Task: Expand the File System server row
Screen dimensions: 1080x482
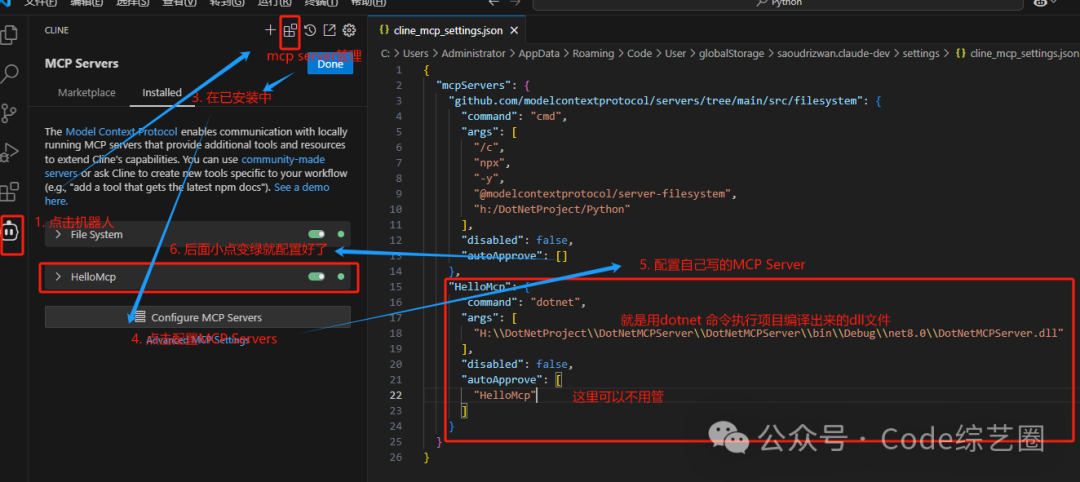Action: 198,234
